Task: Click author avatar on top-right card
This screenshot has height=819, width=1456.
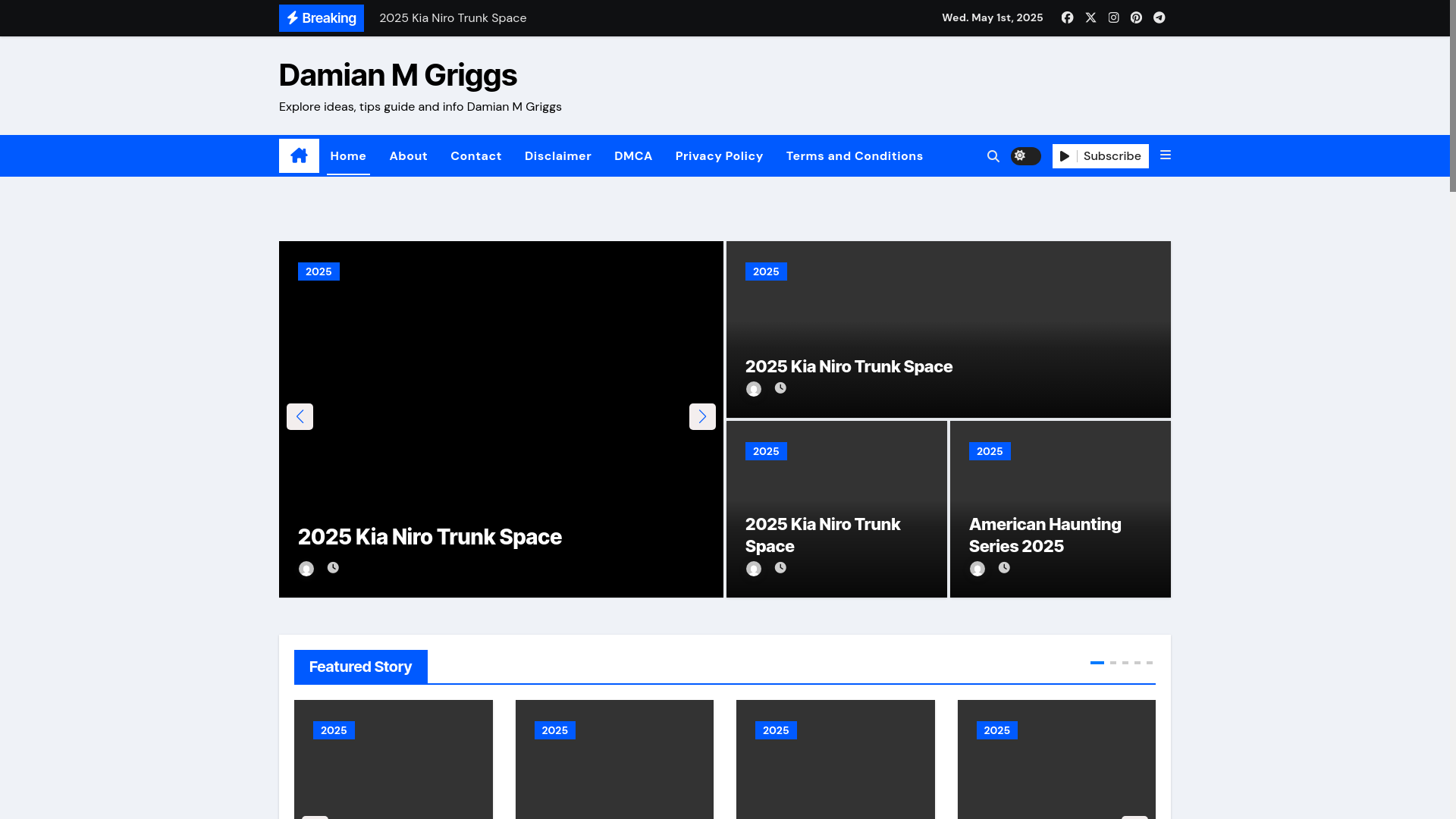Action: coord(754,389)
